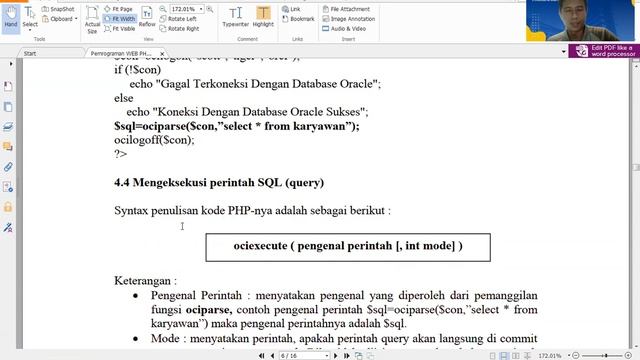Go to last page
The height and width of the screenshot is (360, 640).
(347, 356)
